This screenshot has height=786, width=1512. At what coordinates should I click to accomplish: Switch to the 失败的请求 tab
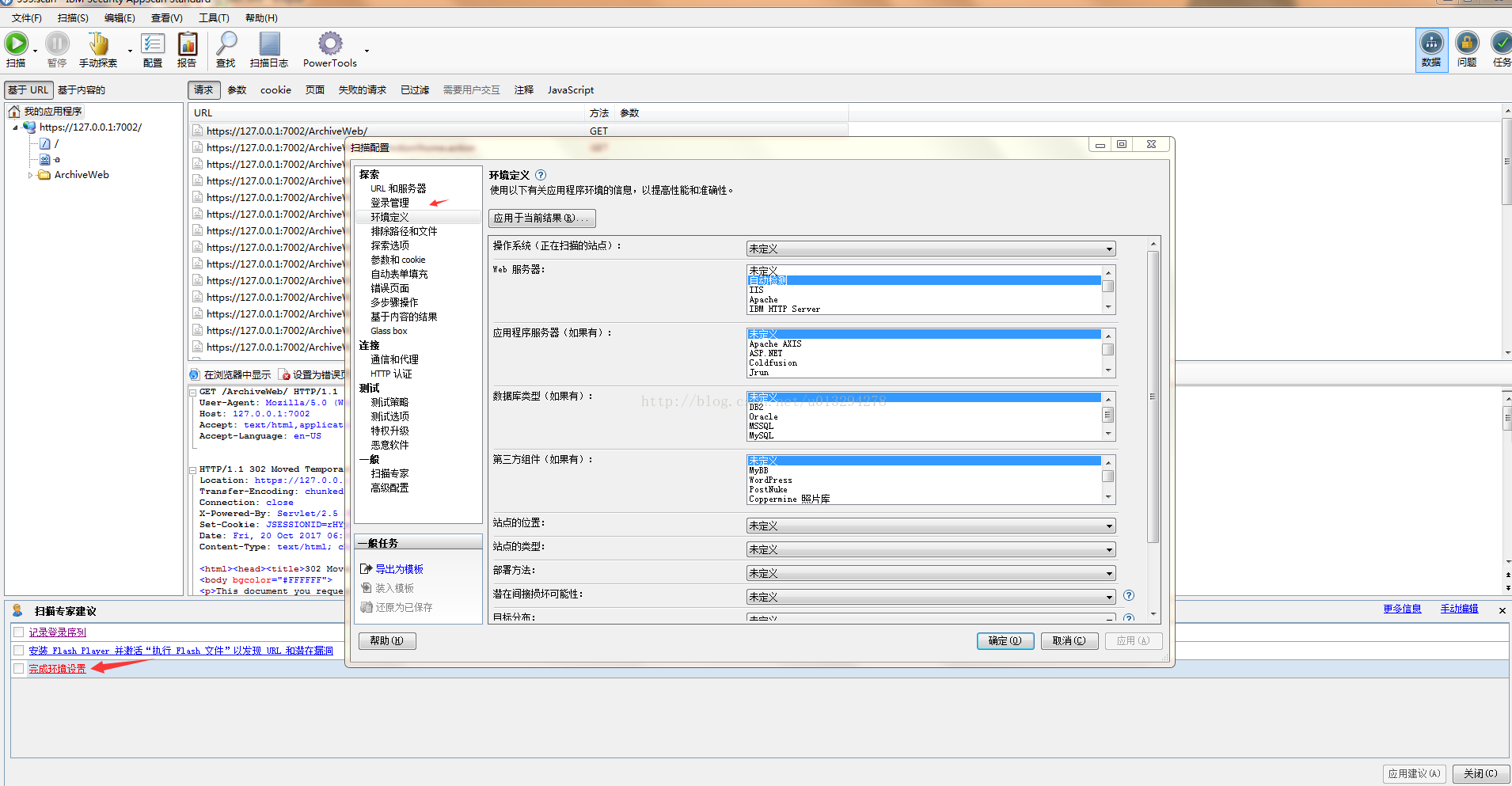click(363, 89)
